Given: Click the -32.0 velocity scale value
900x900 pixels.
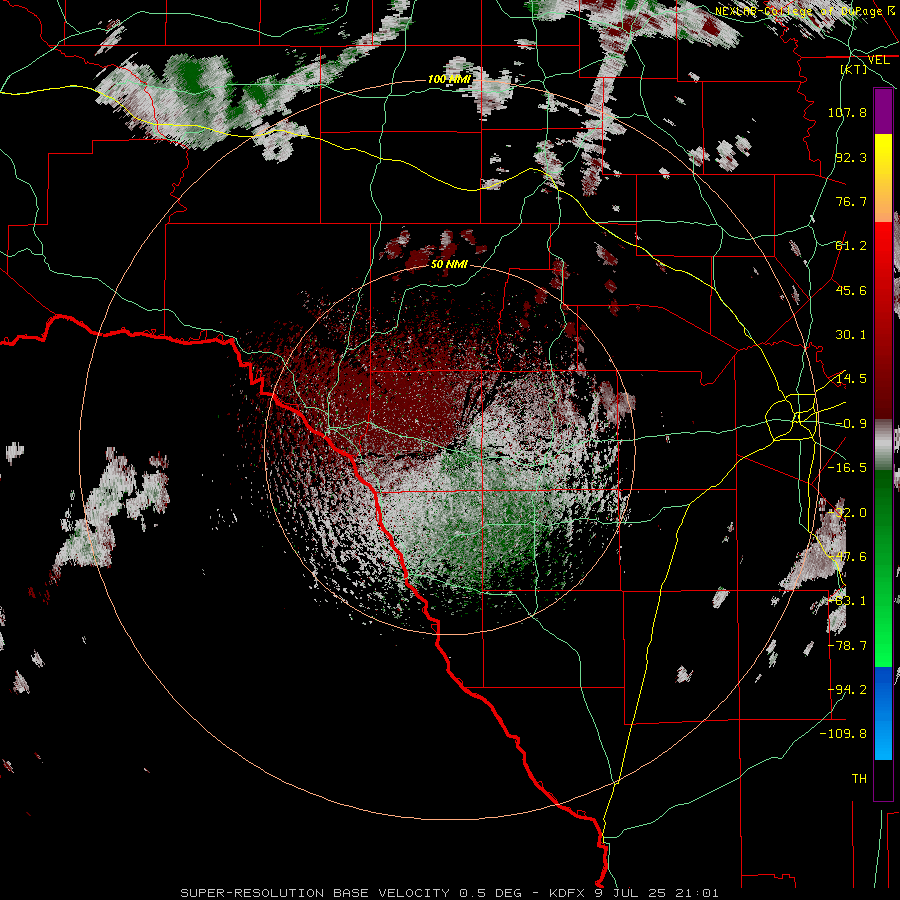Looking at the screenshot, I should [x=847, y=513].
